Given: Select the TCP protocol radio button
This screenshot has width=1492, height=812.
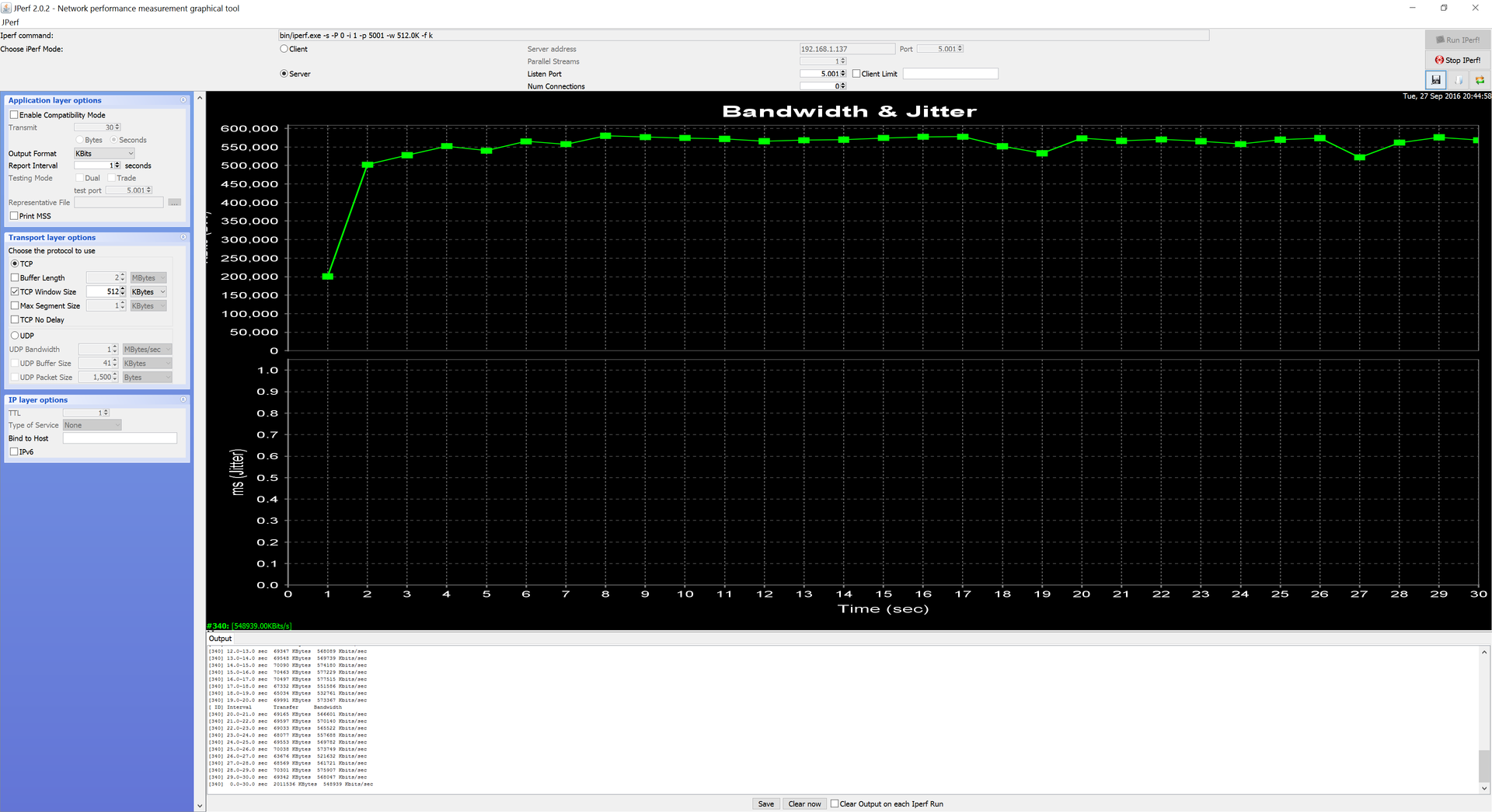Looking at the screenshot, I should click(x=15, y=263).
